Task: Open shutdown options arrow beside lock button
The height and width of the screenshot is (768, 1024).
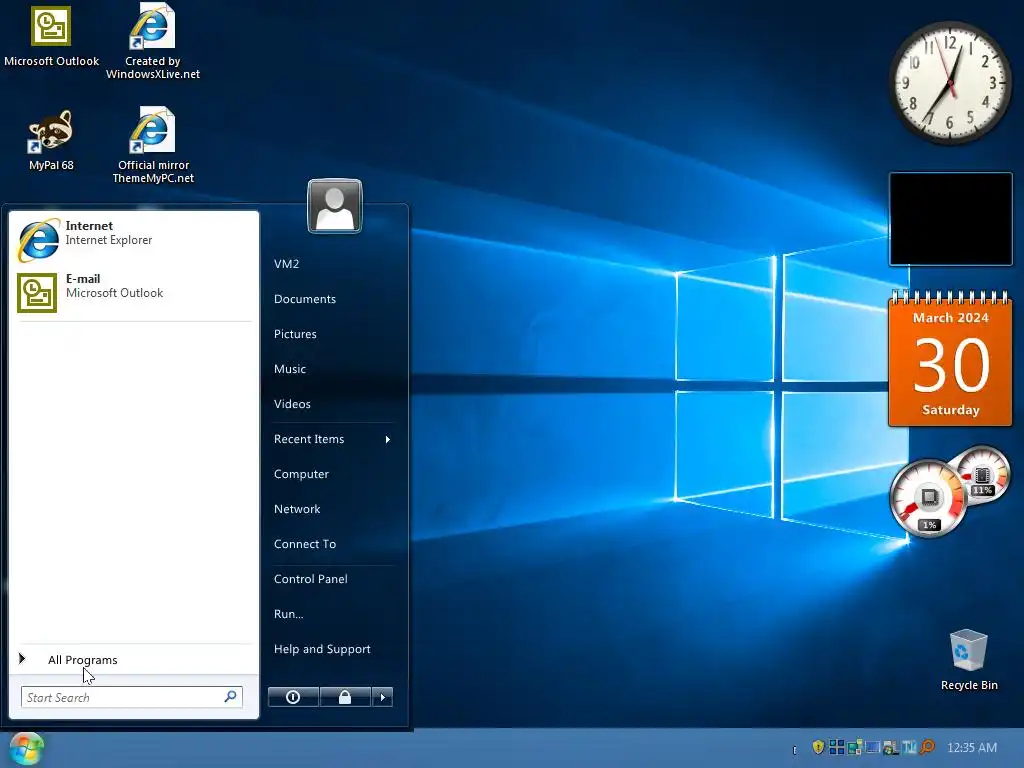Action: tap(383, 697)
